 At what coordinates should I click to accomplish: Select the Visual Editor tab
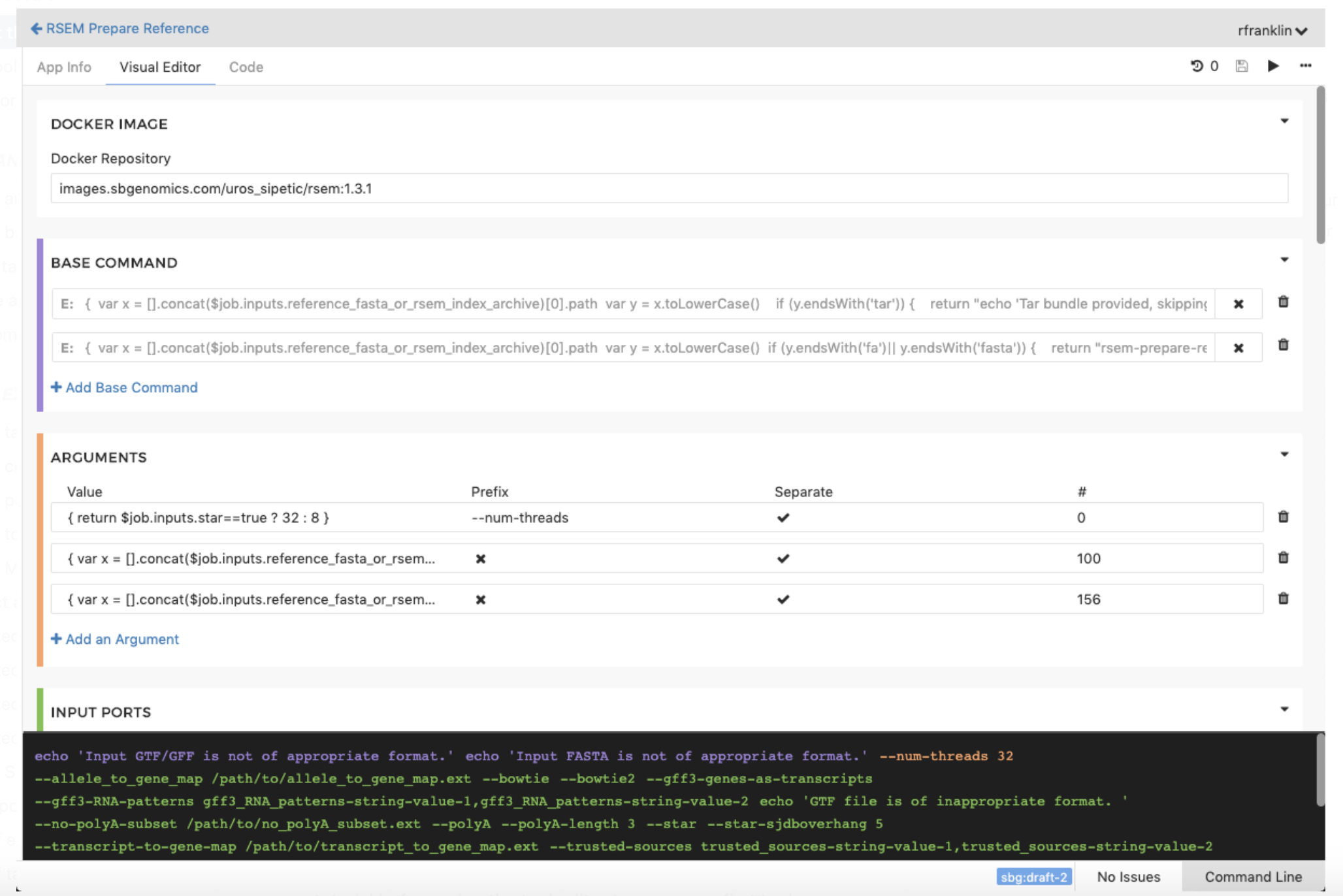point(160,67)
